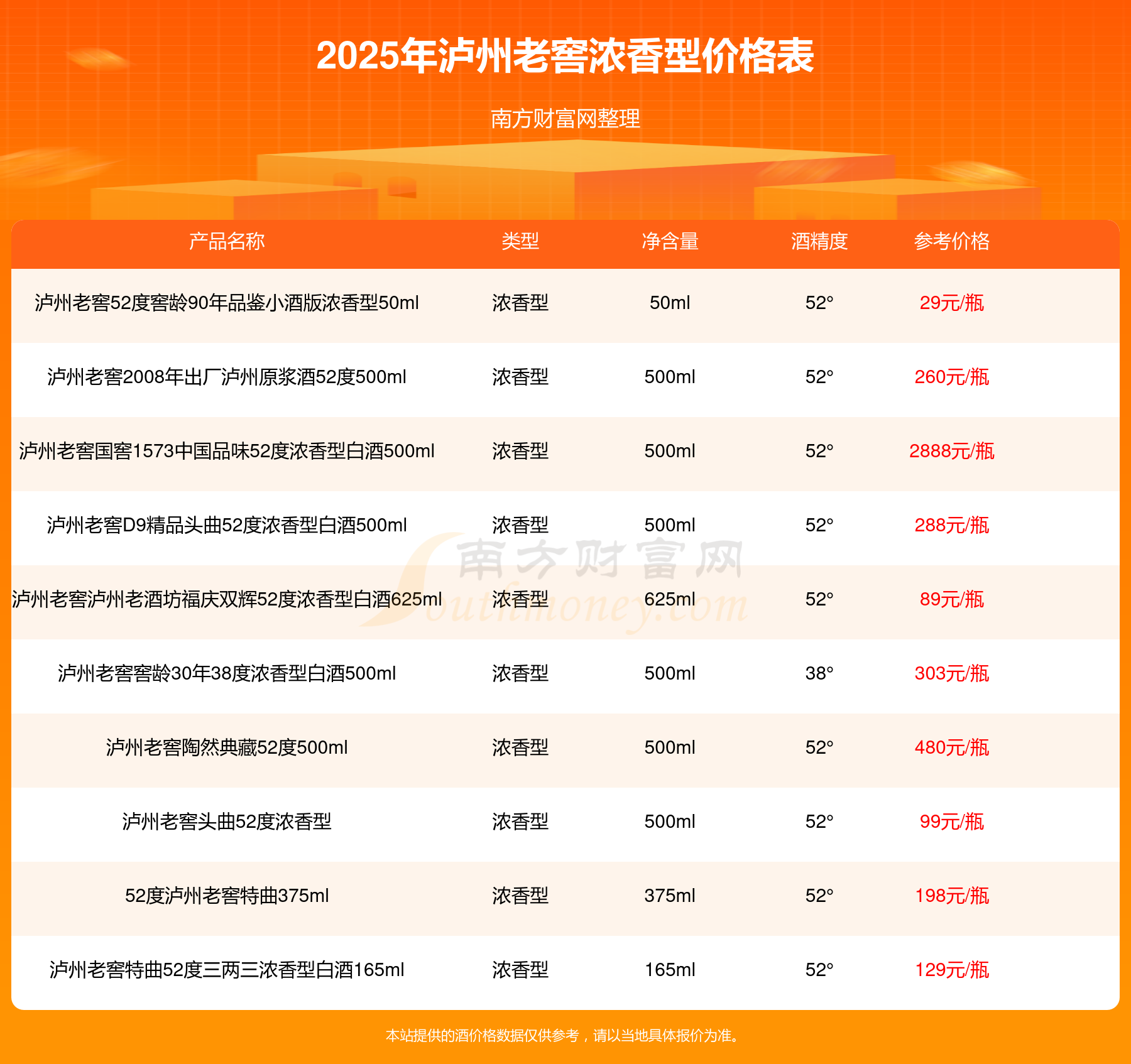Click product name 泸州老窖52度窖龄90年品鉴小酒版浓香型50ml
Screen dimensions: 1131x1064
(x=227, y=303)
